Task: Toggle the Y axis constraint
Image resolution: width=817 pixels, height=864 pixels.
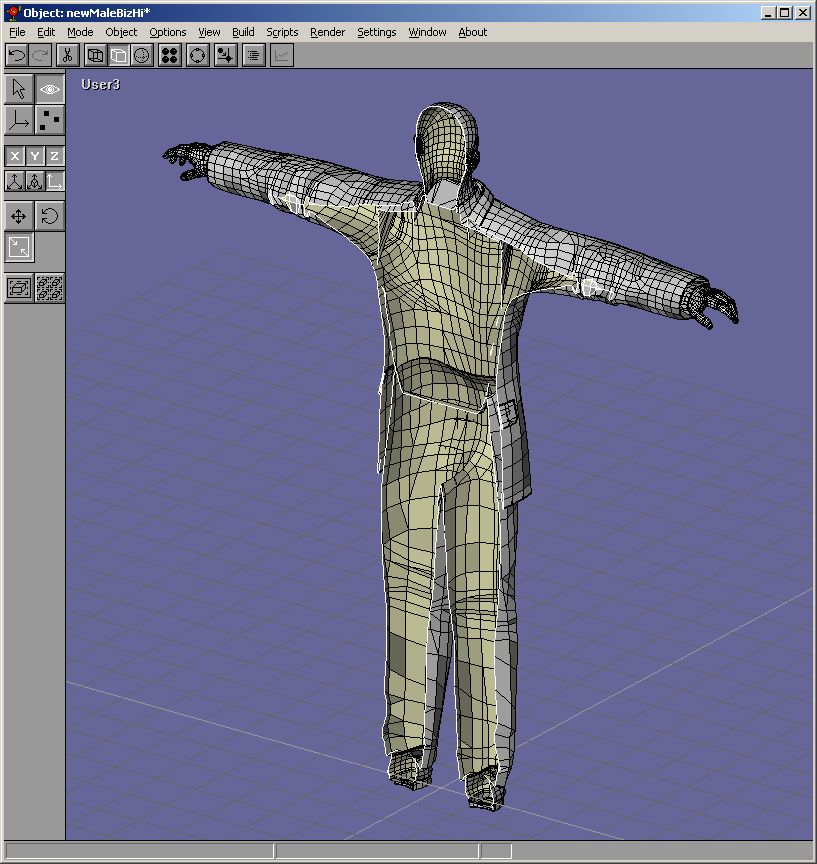Action: (35, 156)
